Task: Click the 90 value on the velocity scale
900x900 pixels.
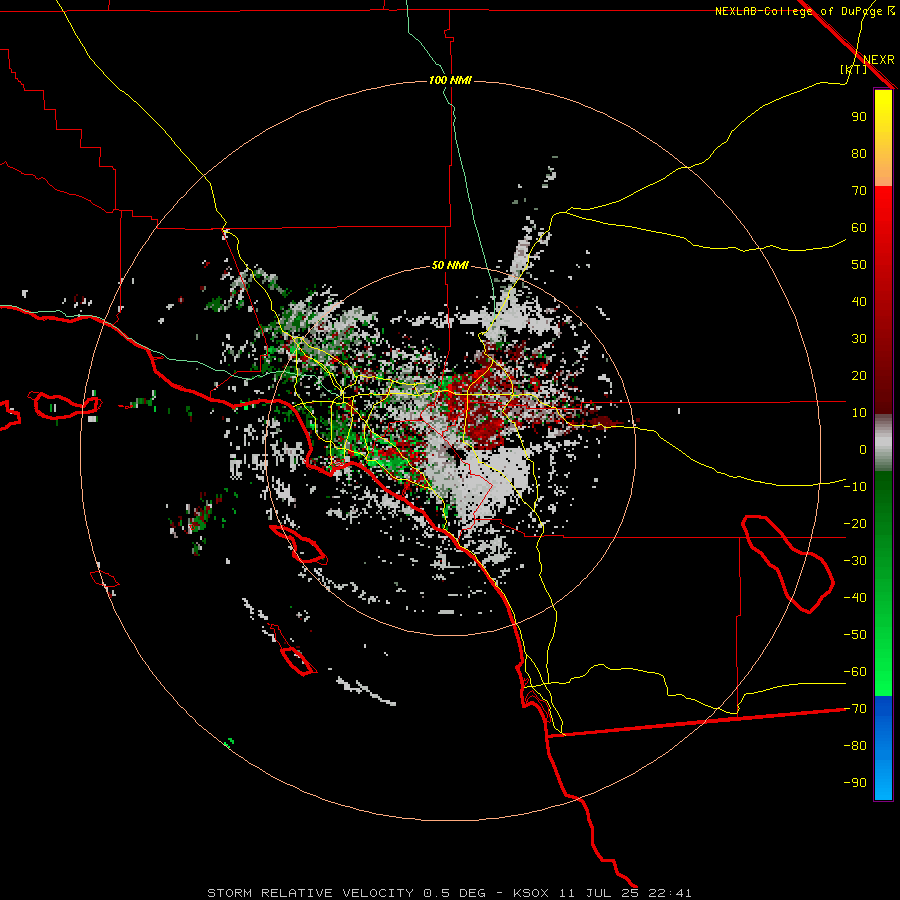Action: [859, 117]
